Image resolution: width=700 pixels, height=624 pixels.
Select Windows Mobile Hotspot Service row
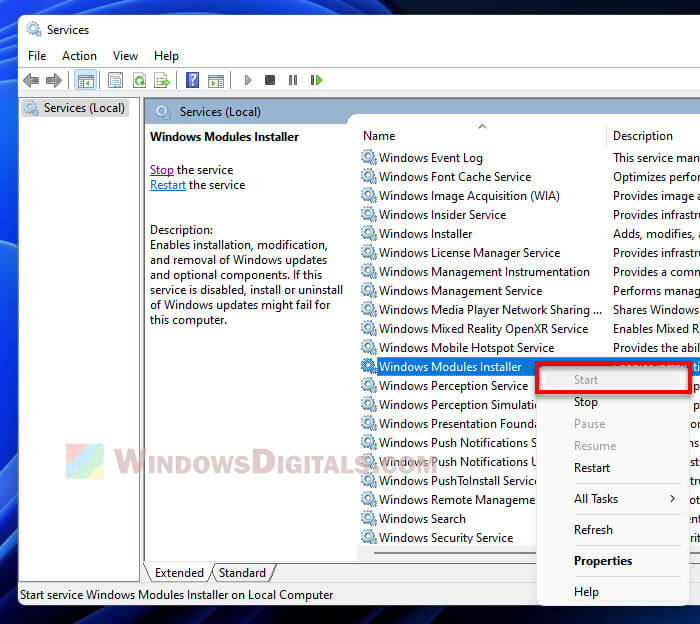[x=529, y=347]
